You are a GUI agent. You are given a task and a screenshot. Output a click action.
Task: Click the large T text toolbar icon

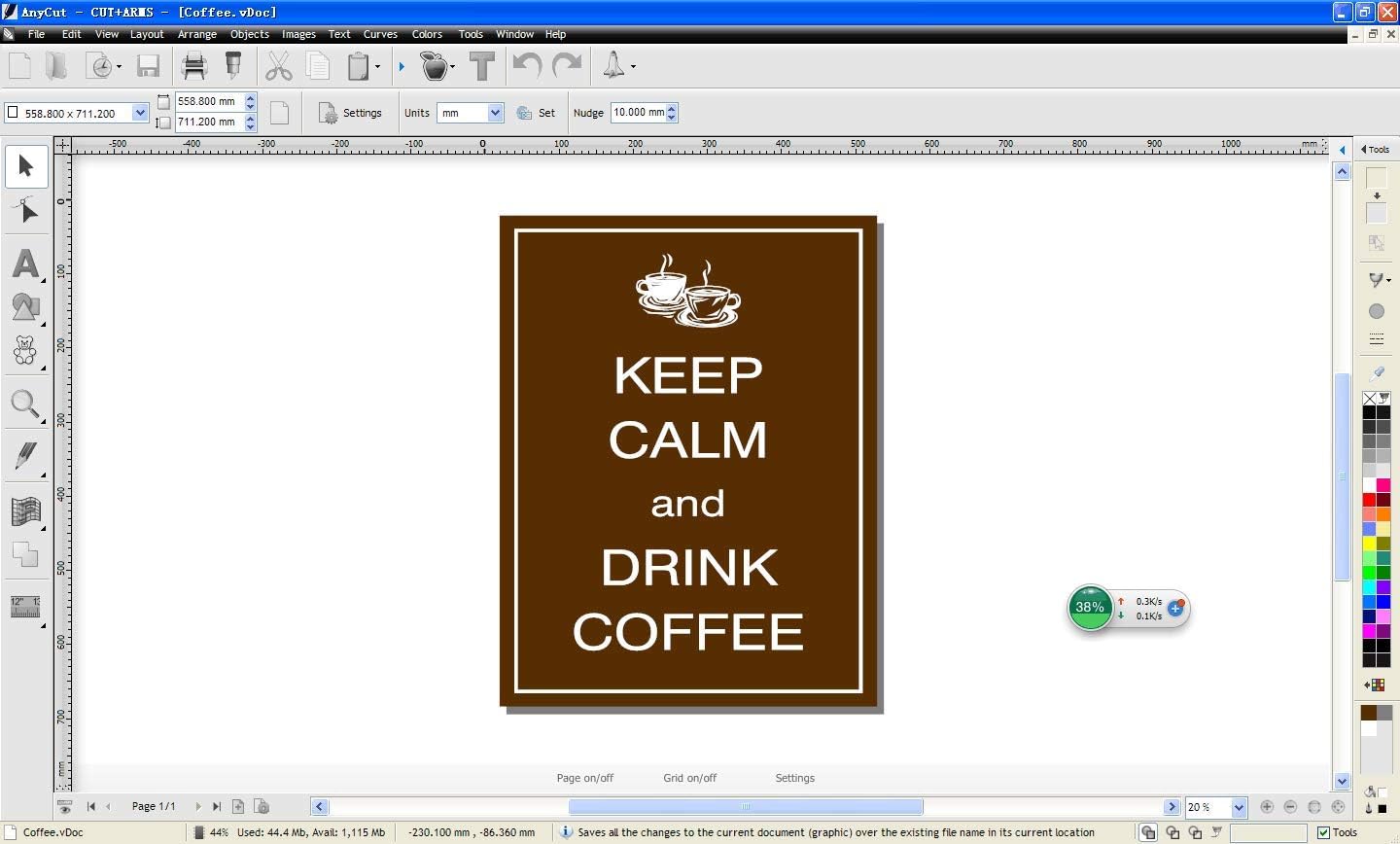pos(482,66)
